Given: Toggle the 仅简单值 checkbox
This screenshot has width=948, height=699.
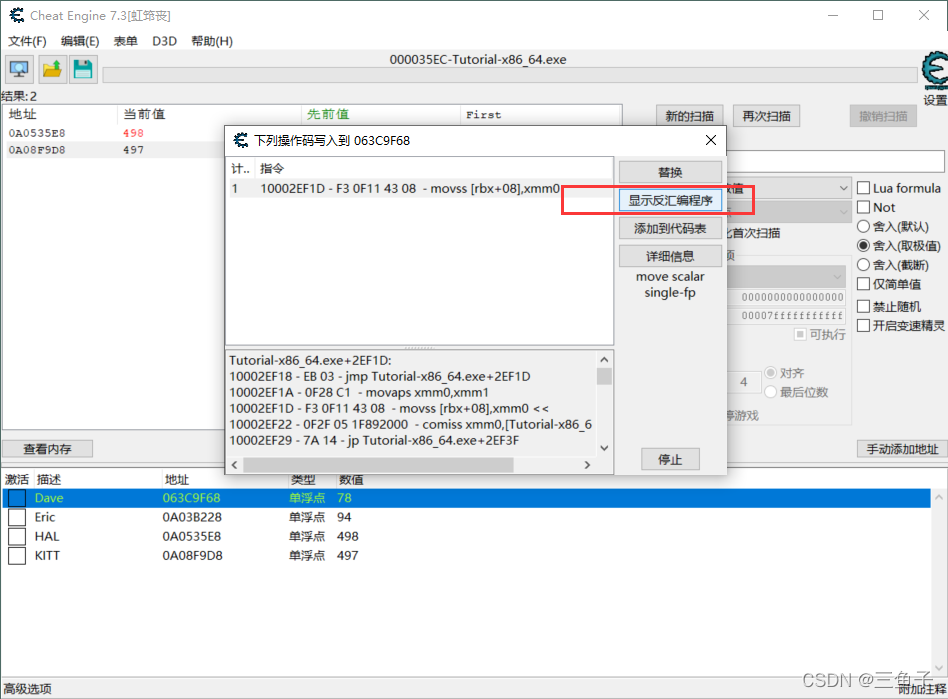Looking at the screenshot, I should pos(863,284).
